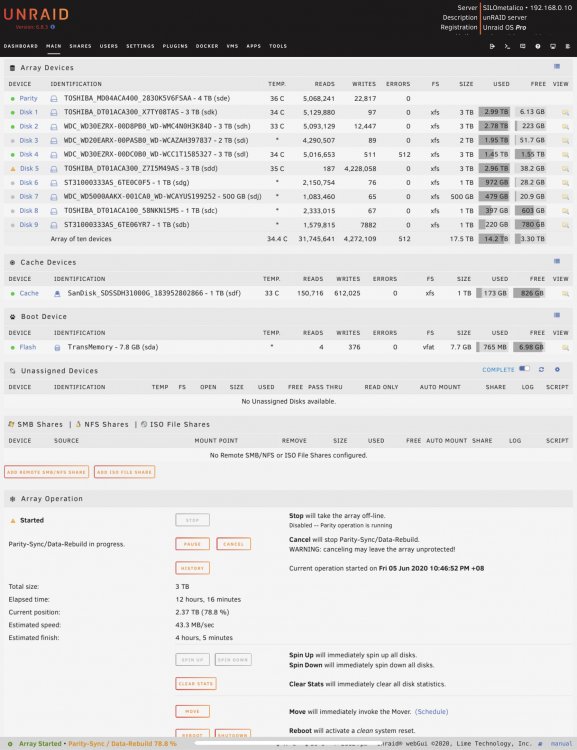This screenshot has width=577, height=750.
Task: Open the Settings menu tab
Action: click(x=140, y=46)
